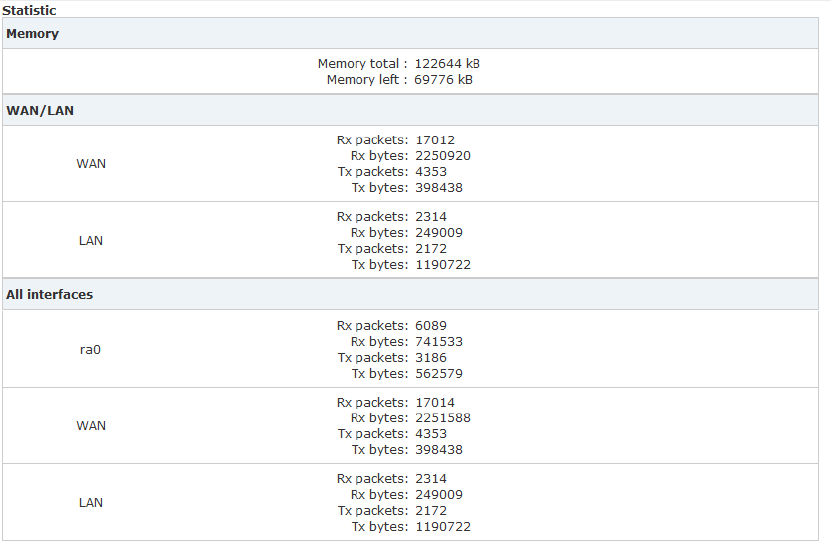Click the 6089 Rx packets value

pos(431,326)
